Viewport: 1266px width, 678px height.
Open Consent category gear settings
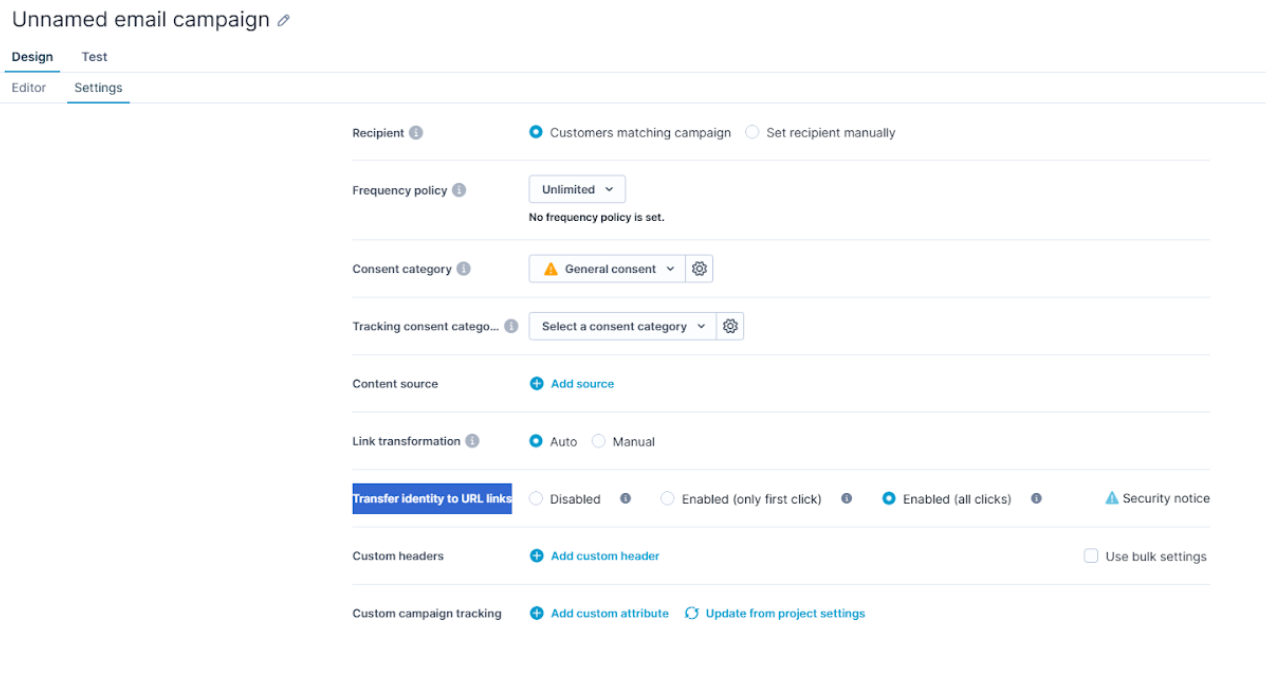point(699,269)
